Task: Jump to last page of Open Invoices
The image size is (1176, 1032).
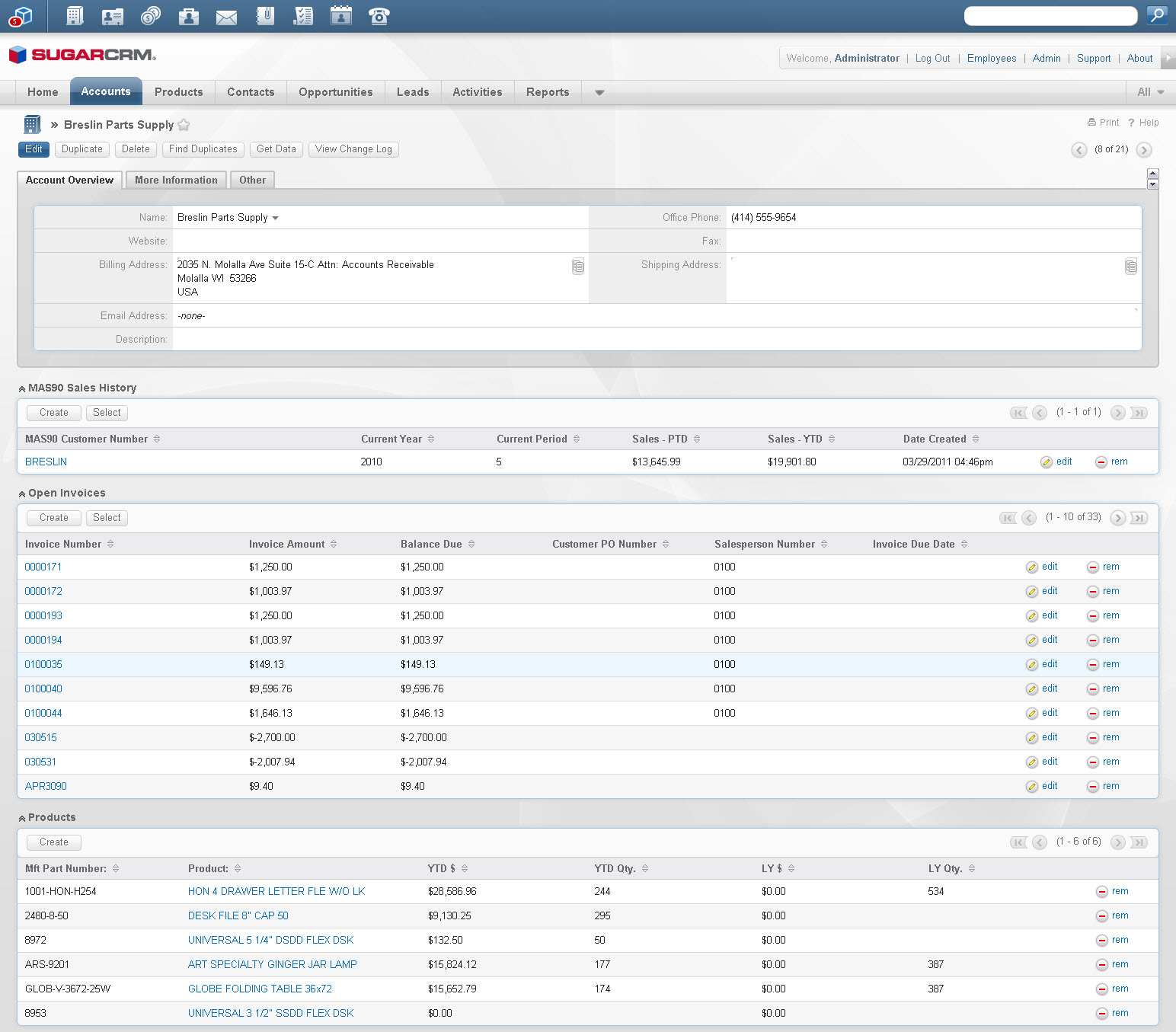Action: [1139, 518]
